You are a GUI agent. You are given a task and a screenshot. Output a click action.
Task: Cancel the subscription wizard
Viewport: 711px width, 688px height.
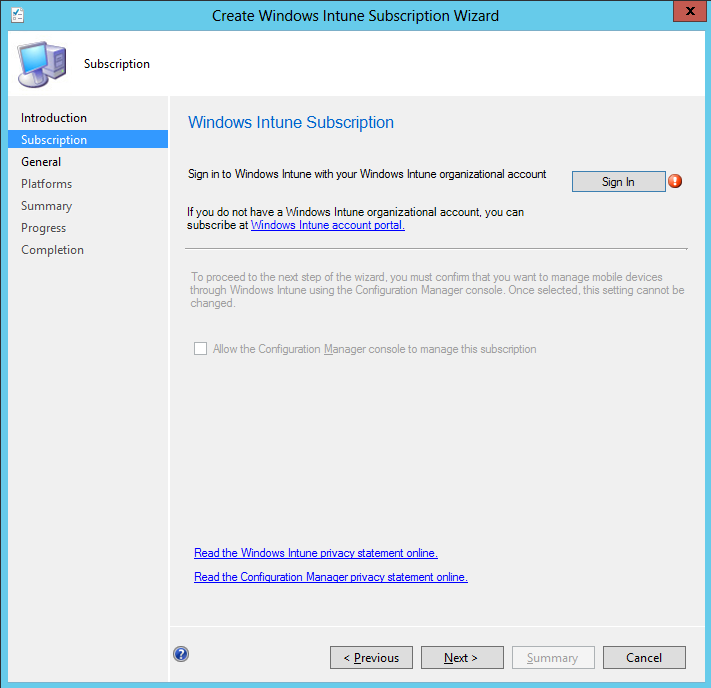coord(644,658)
